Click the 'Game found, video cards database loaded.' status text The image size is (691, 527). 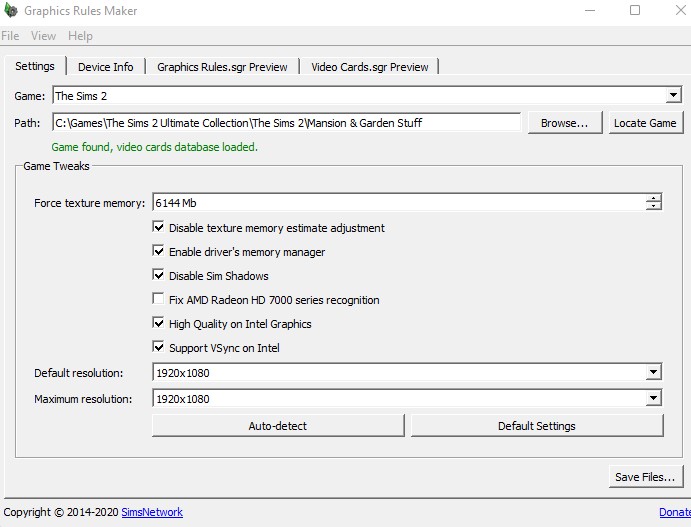point(154,147)
